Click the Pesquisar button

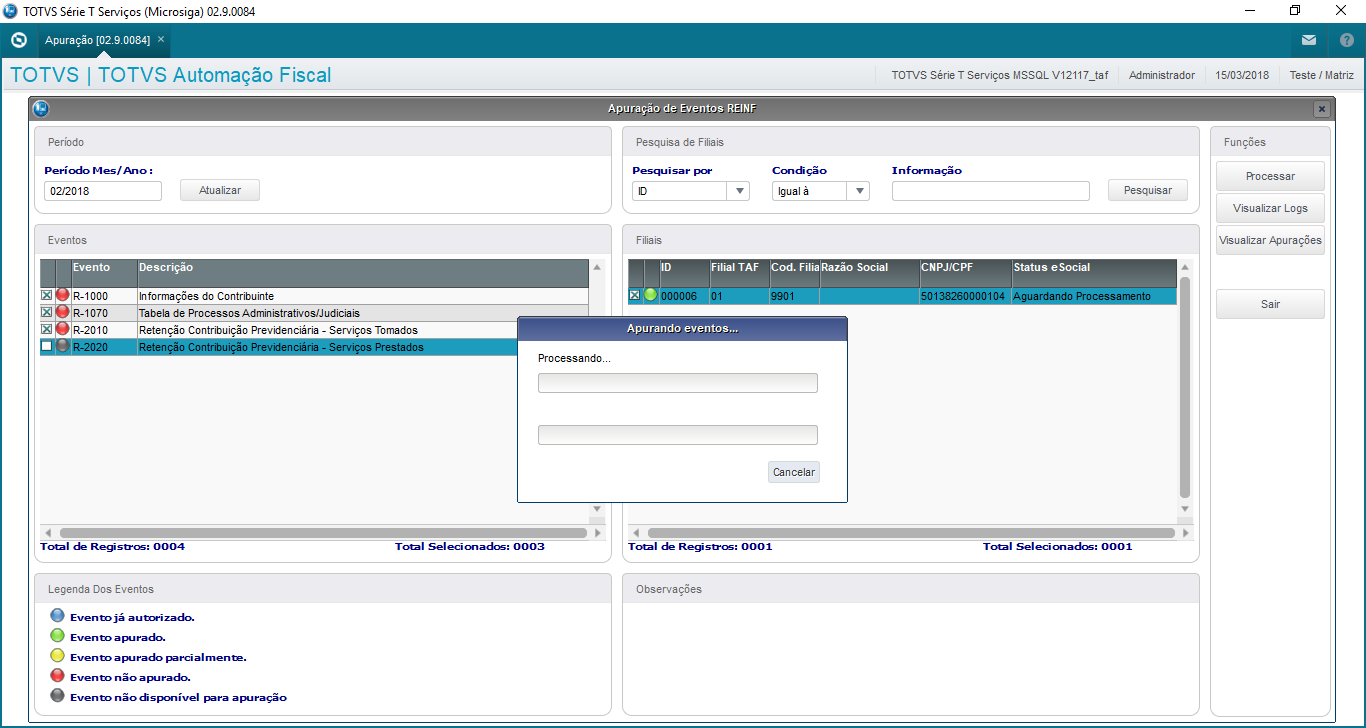pyautogui.click(x=1148, y=190)
